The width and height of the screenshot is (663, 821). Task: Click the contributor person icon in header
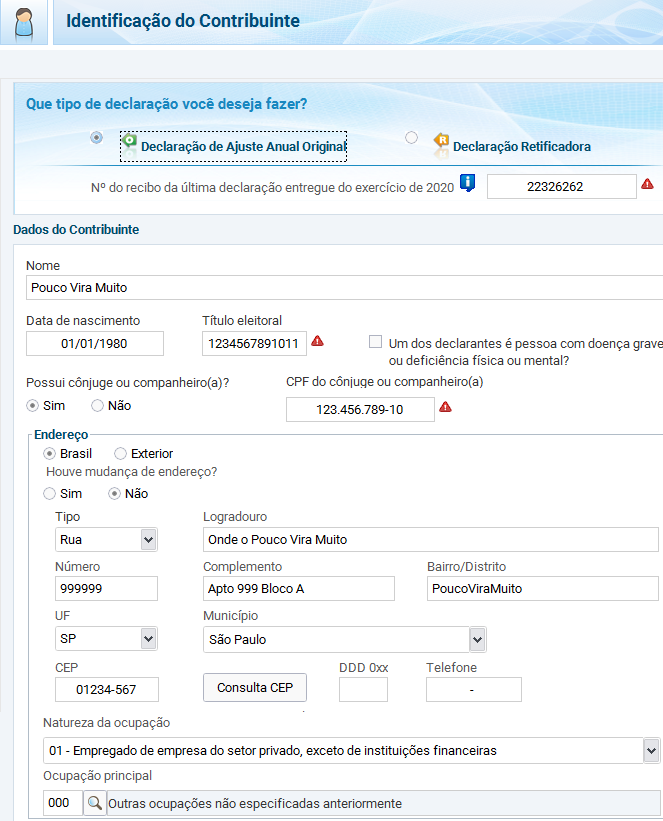point(24,22)
